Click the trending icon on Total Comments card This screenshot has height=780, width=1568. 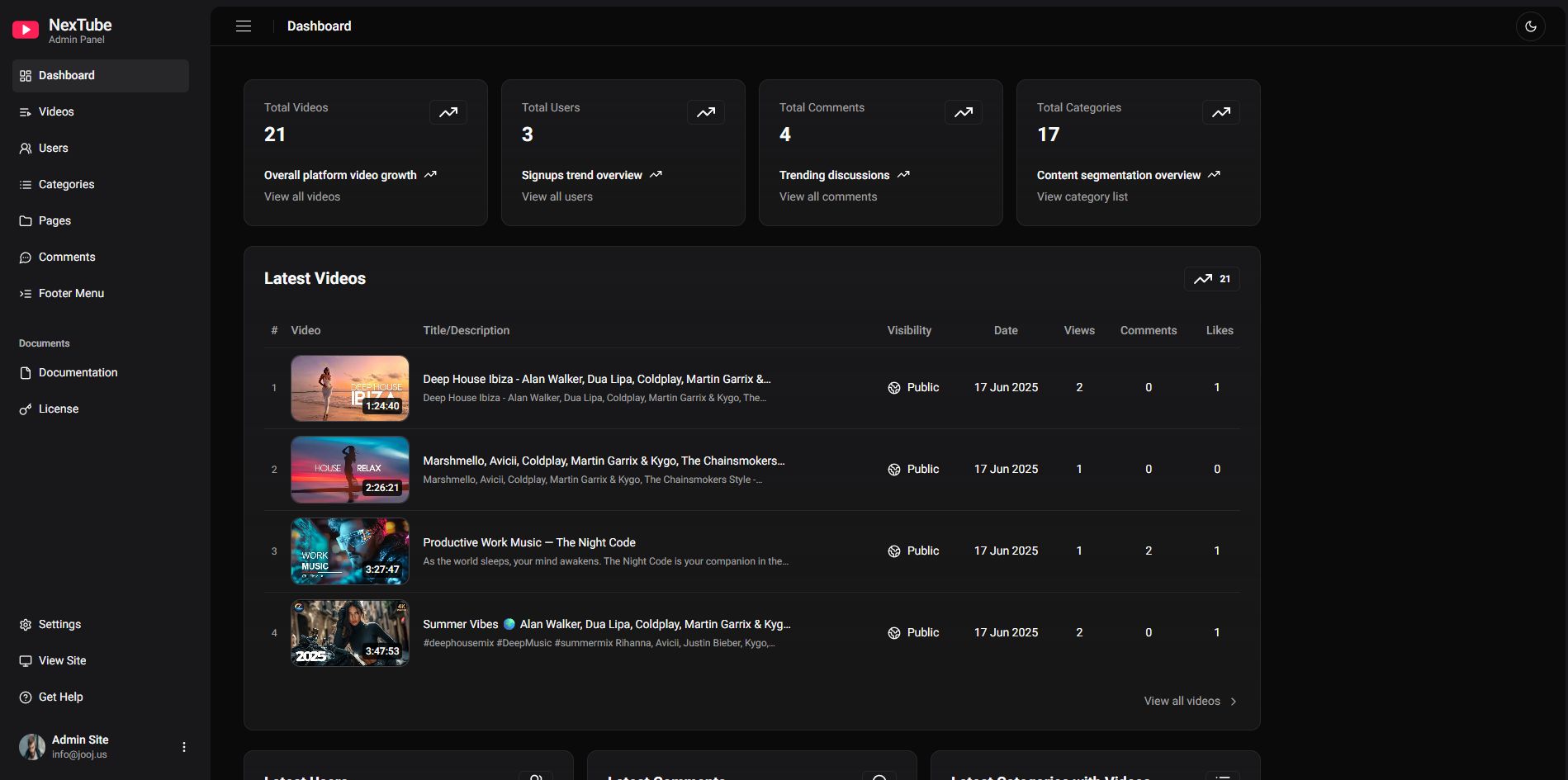(964, 112)
